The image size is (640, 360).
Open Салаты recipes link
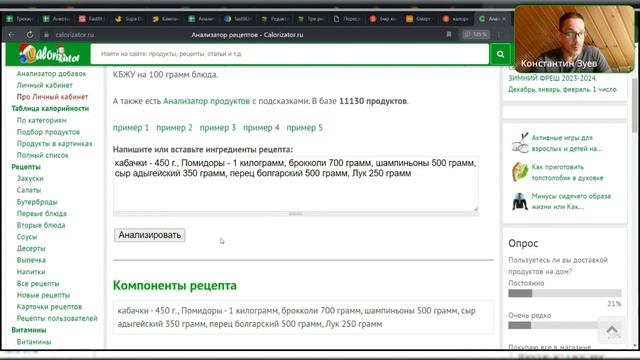click(29, 190)
